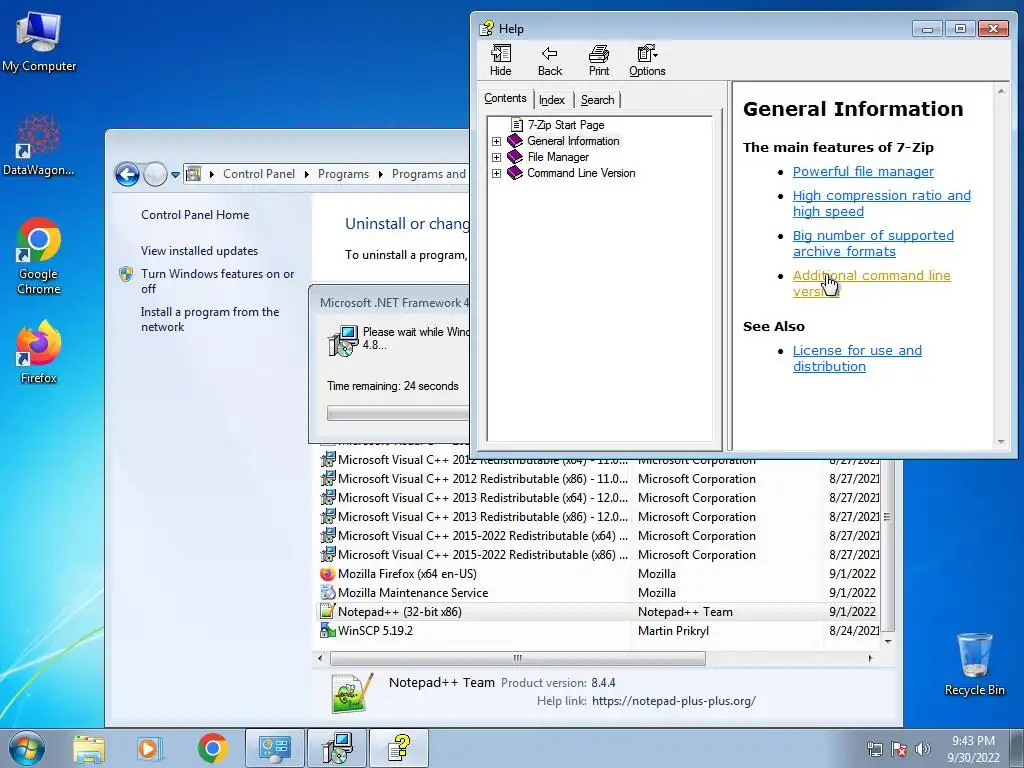1024x768 pixels.
Task: Open the recent pages dropdown arrow
Action: coord(175,174)
